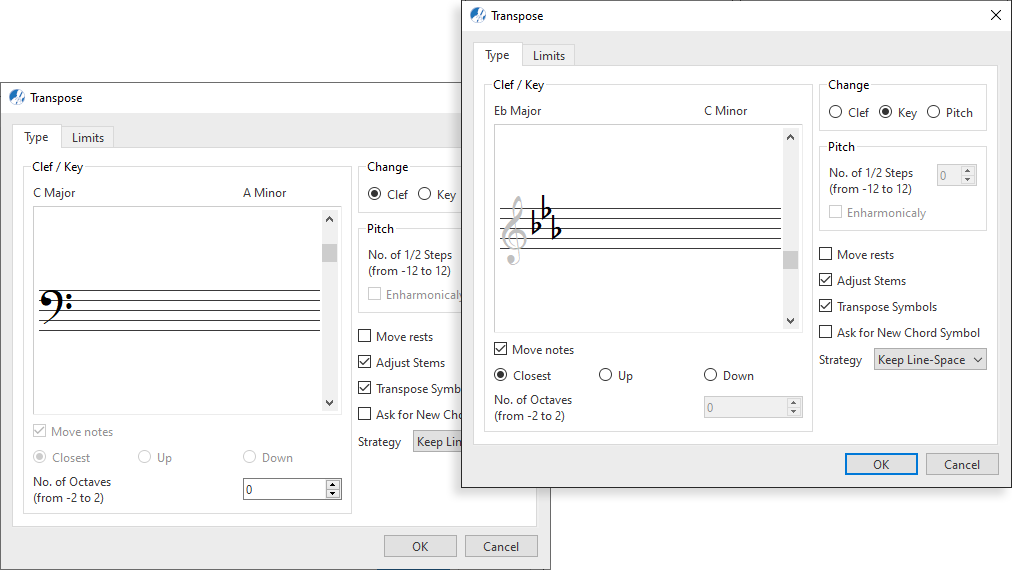
Task: Click Cancel in the back Transpose dialog
Action: coord(501,546)
